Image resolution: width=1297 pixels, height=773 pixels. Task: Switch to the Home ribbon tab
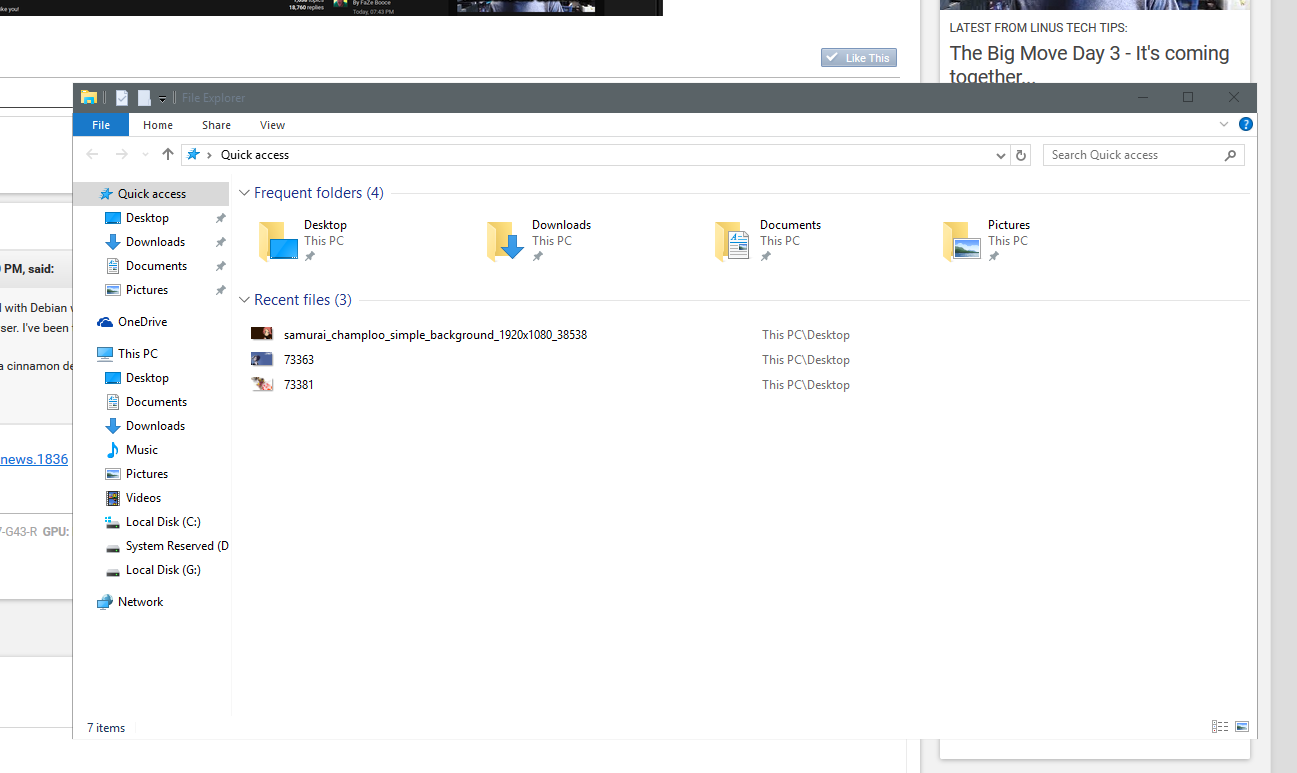pos(158,125)
